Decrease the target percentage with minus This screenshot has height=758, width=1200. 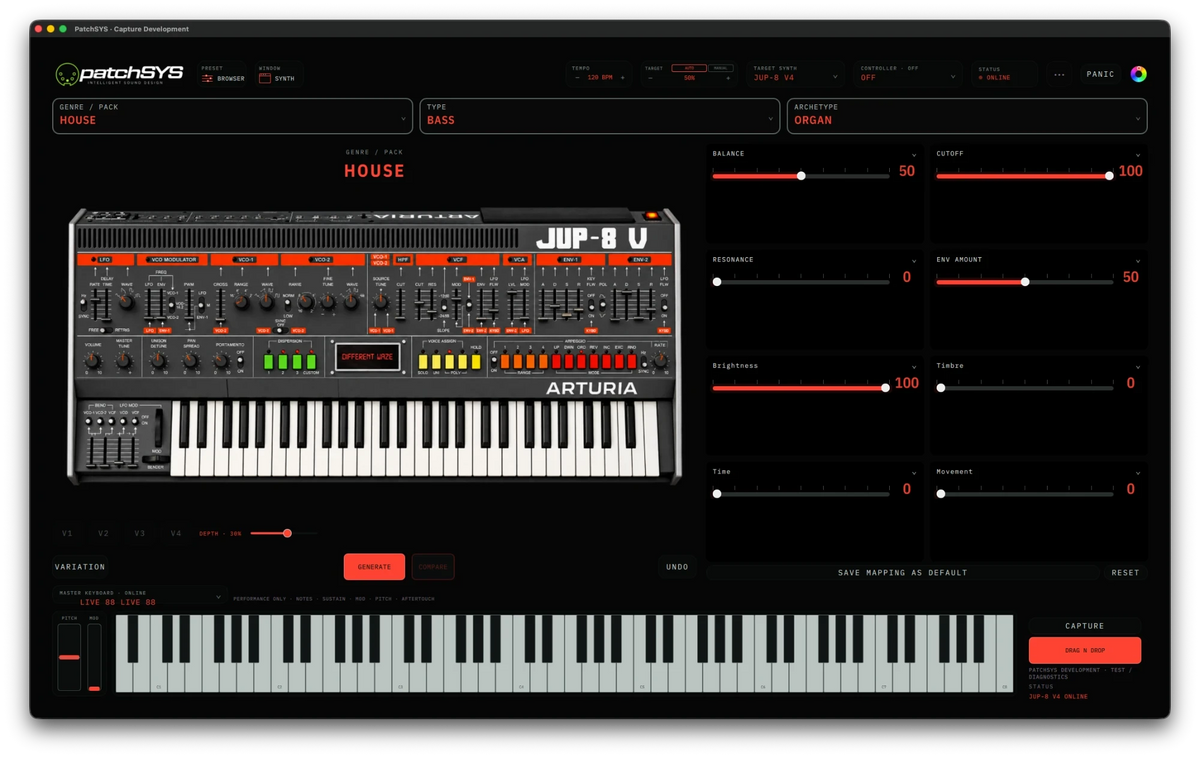pos(650,78)
